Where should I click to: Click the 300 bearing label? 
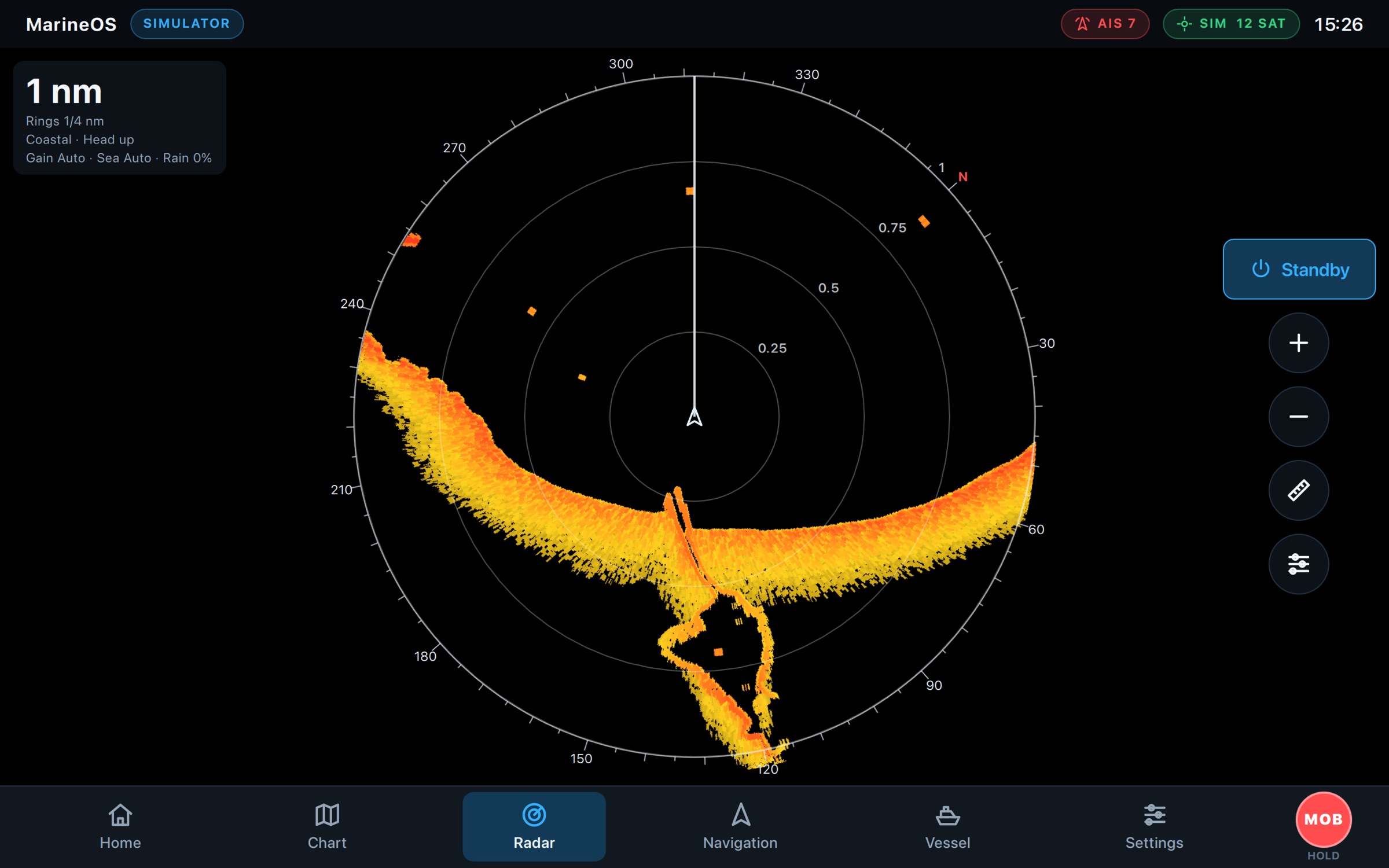[x=621, y=64]
